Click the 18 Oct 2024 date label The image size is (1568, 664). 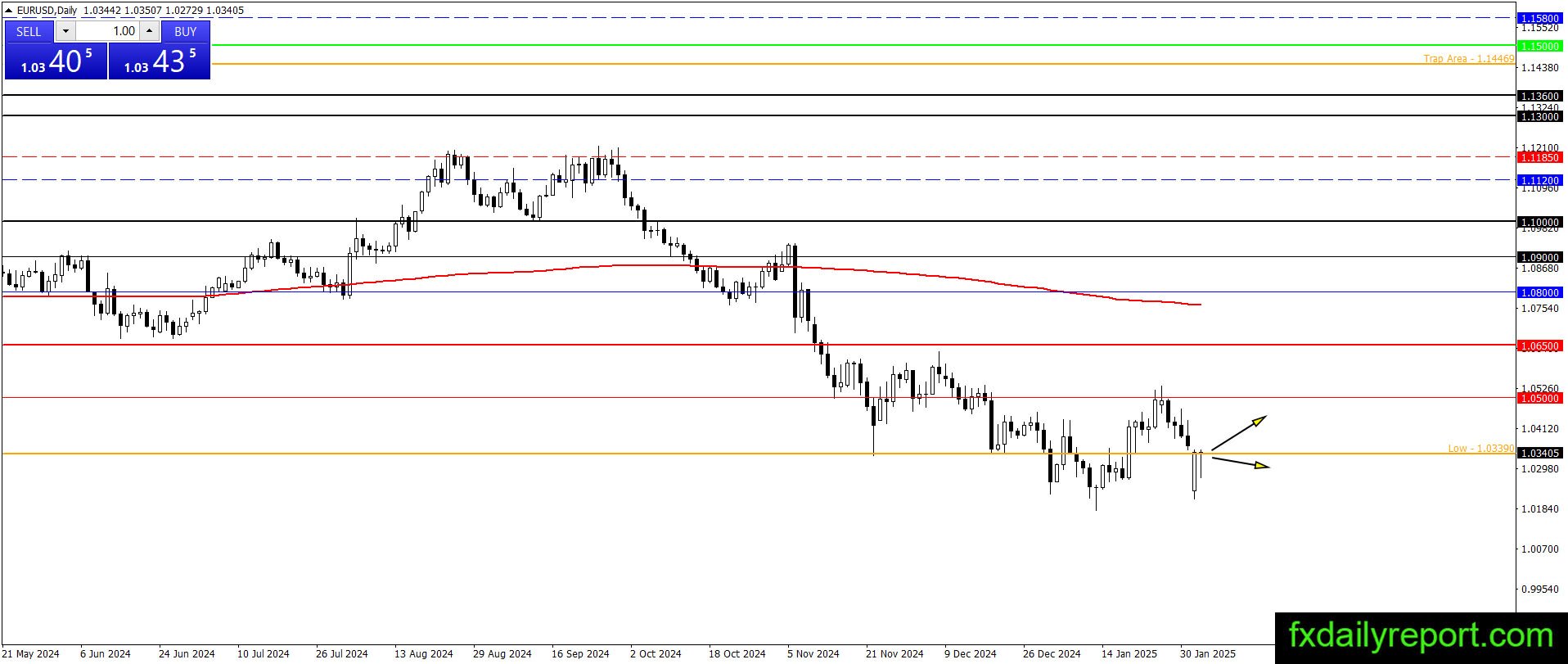pyautogui.click(x=737, y=653)
